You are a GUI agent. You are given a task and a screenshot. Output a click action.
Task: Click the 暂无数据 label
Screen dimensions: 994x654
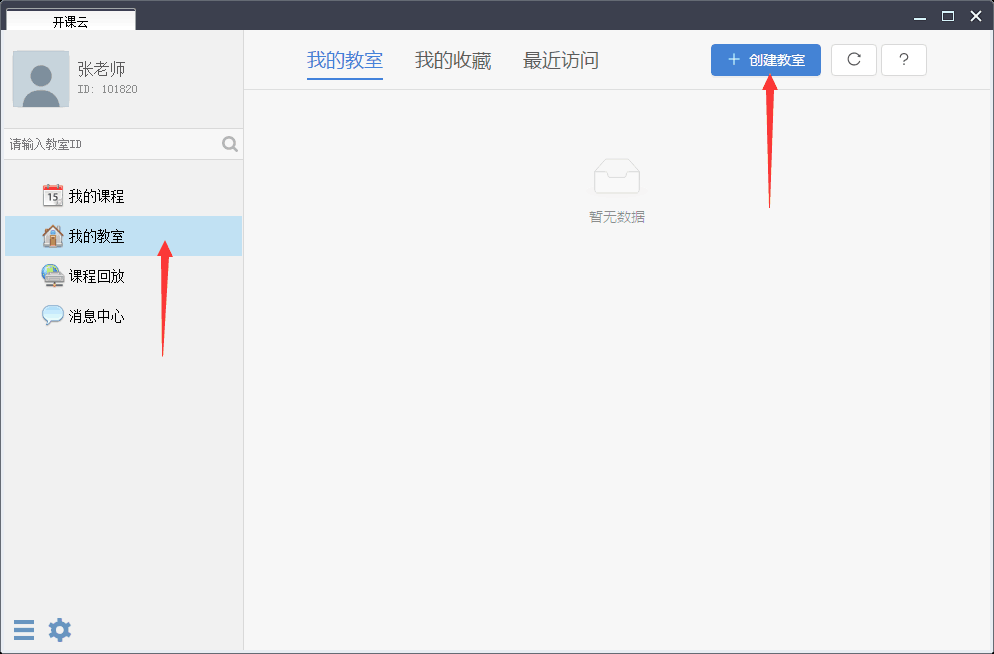(x=617, y=217)
